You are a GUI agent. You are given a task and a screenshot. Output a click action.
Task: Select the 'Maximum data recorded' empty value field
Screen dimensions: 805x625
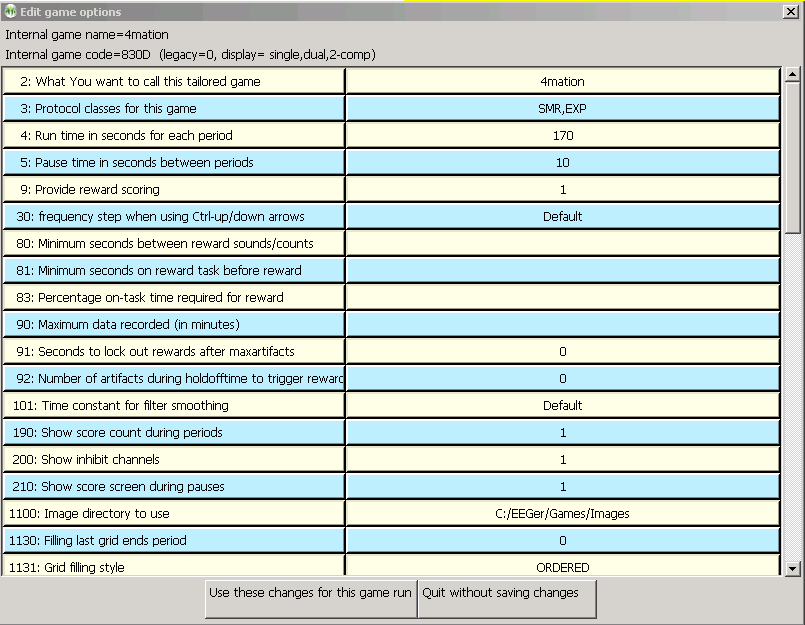[562, 325]
